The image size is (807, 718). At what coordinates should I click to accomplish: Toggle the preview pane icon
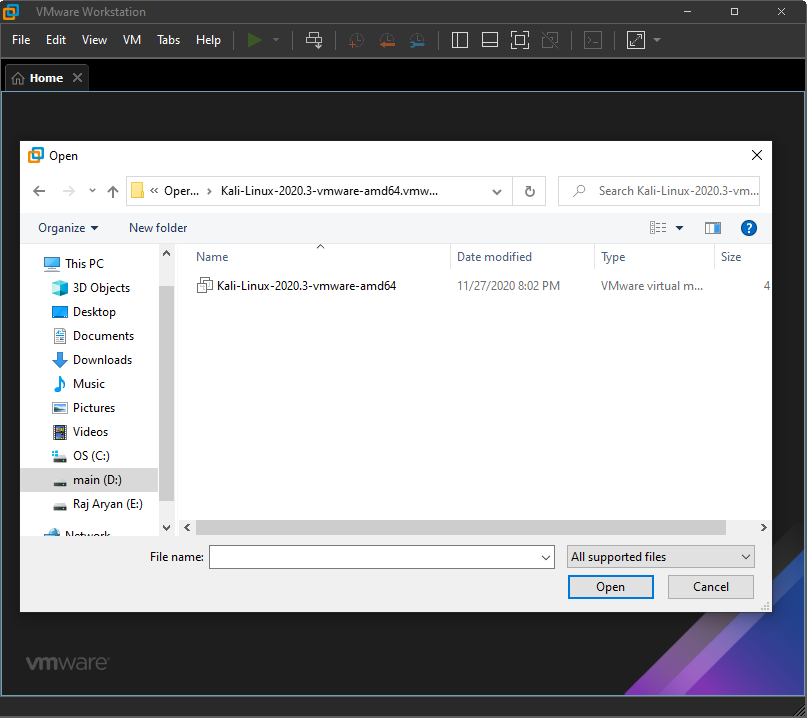click(x=712, y=227)
